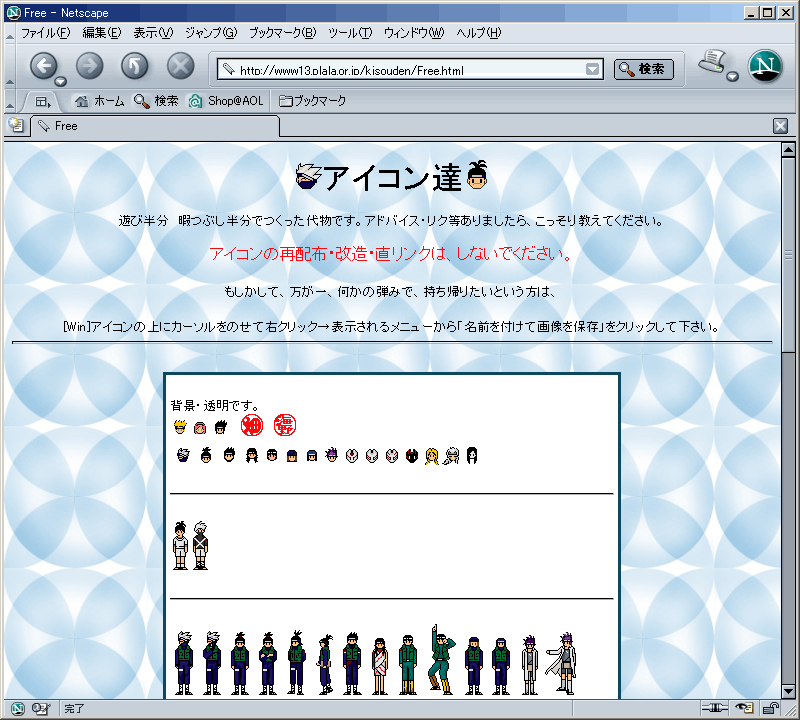Go back with the Back arrow button
Image resolution: width=800 pixels, height=720 pixels.
click(43, 66)
